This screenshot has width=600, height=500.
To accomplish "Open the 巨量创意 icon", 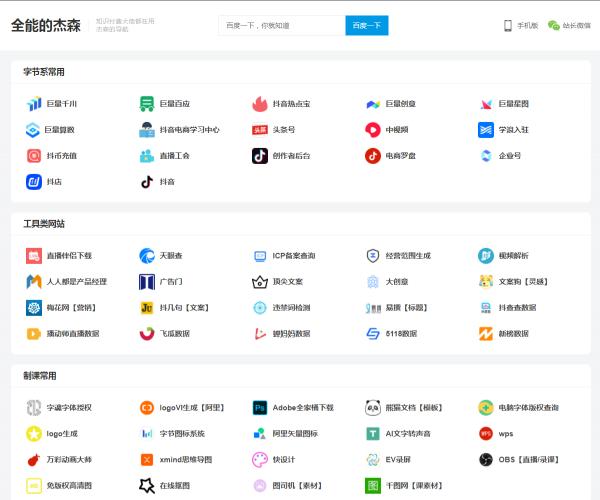I will pos(373,104).
